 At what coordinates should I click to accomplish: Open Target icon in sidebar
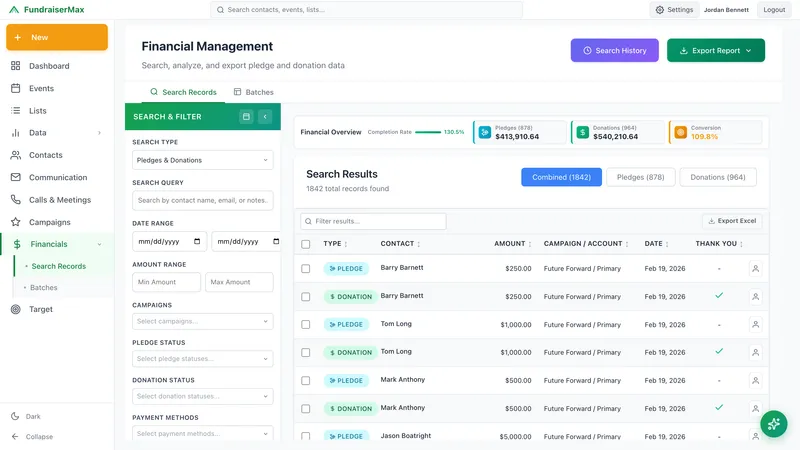(16, 309)
